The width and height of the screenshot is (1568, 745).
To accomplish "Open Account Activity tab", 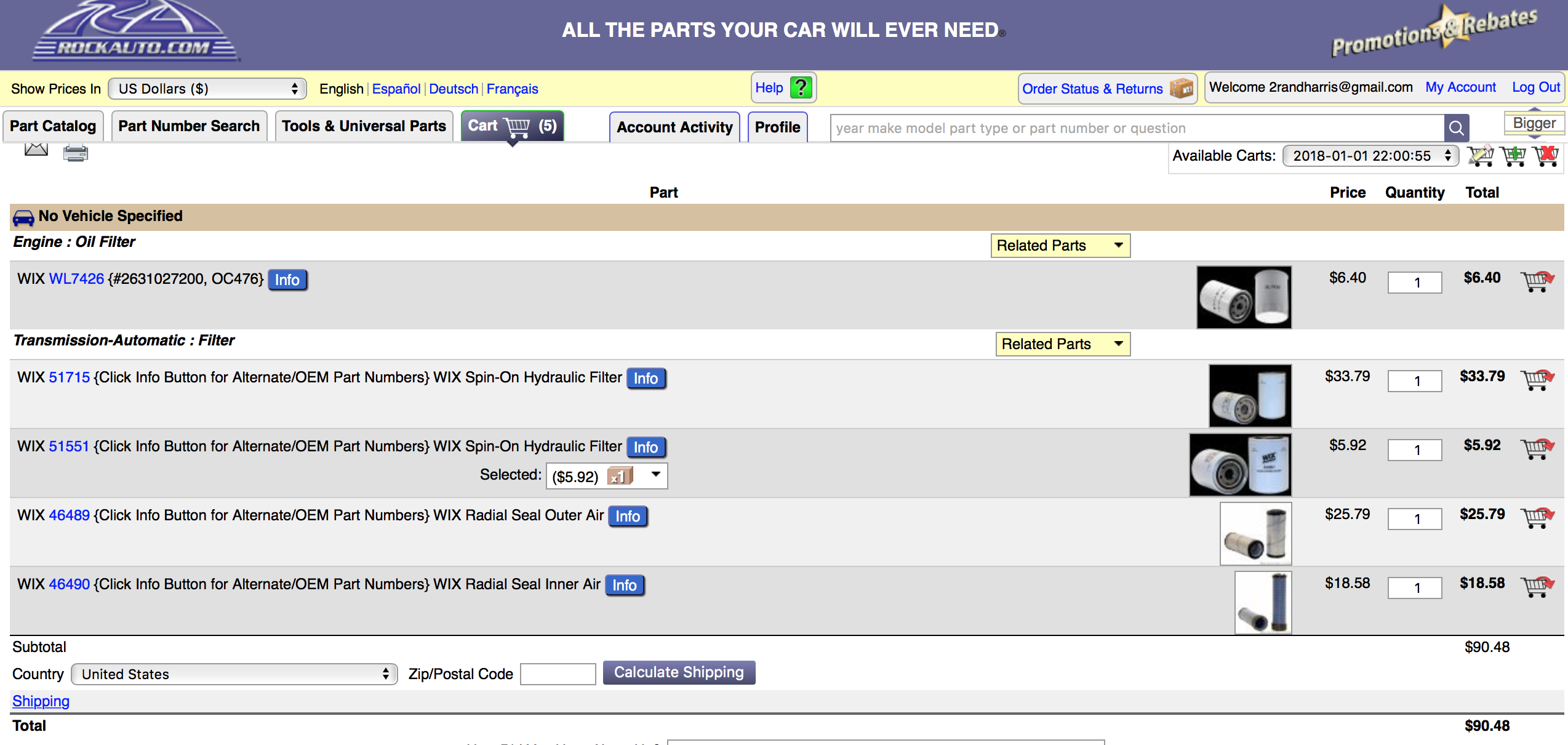I will click(x=674, y=127).
